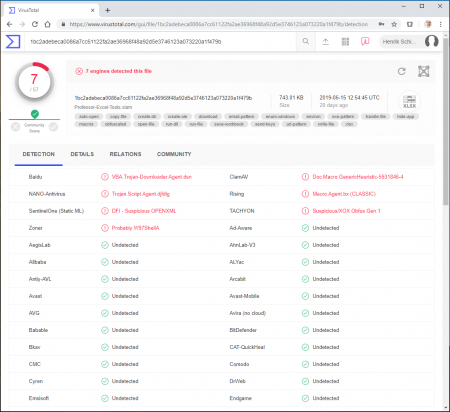Click the community score thumbs-up icon

(x=53, y=127)
